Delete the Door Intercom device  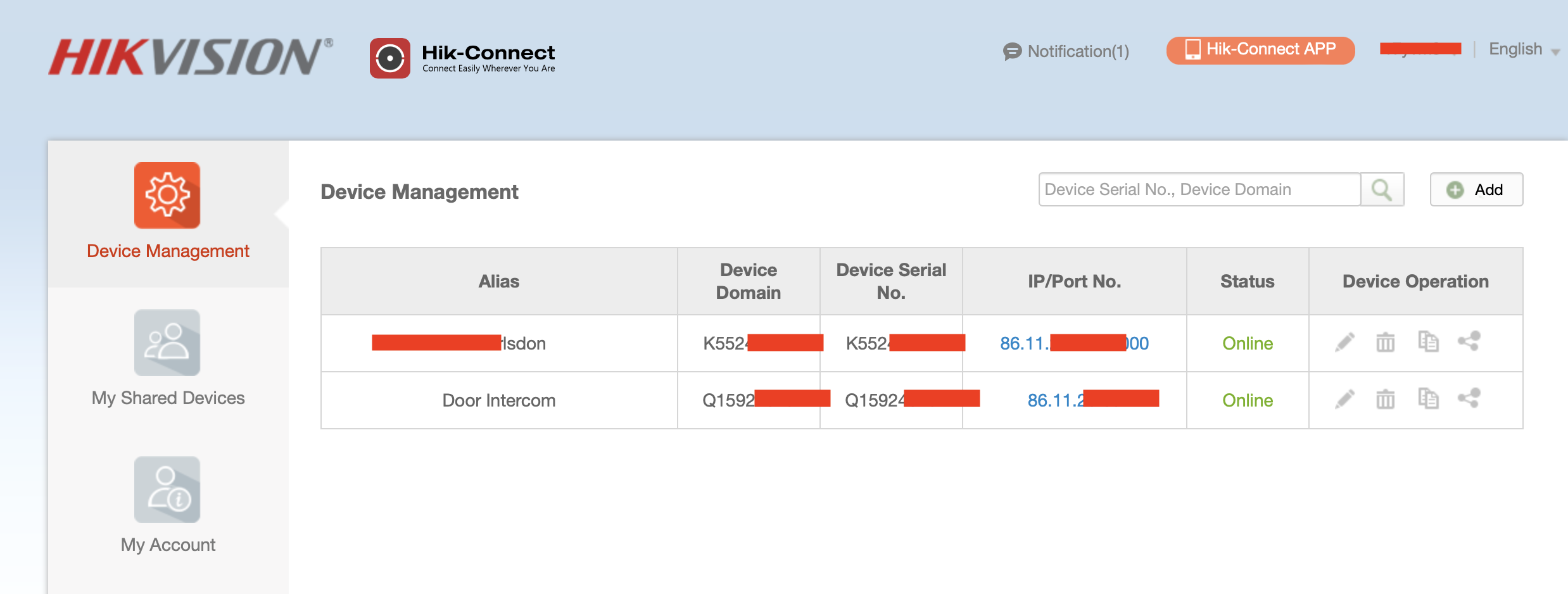point(1386,400)
